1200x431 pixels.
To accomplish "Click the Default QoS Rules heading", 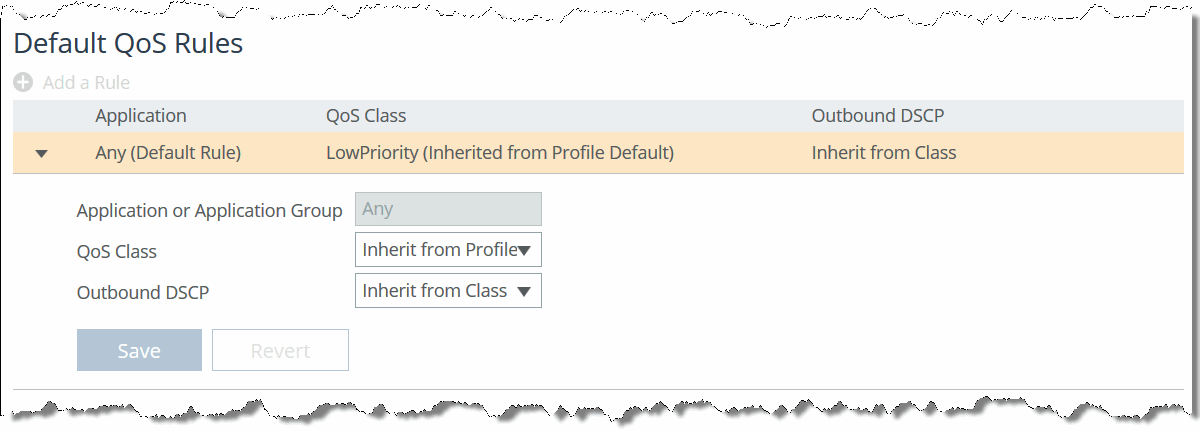I will [x=128, y=44].
